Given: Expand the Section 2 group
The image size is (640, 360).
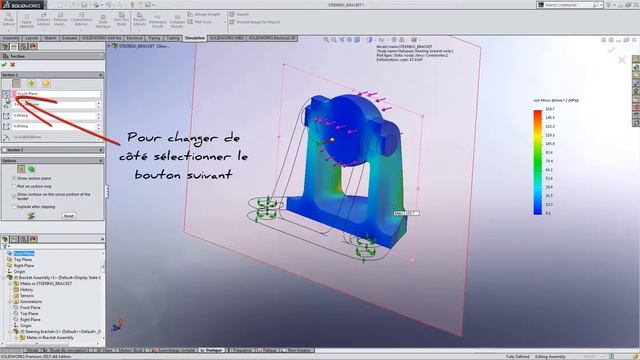Looking at the screenshot, I should pos(101,150).
